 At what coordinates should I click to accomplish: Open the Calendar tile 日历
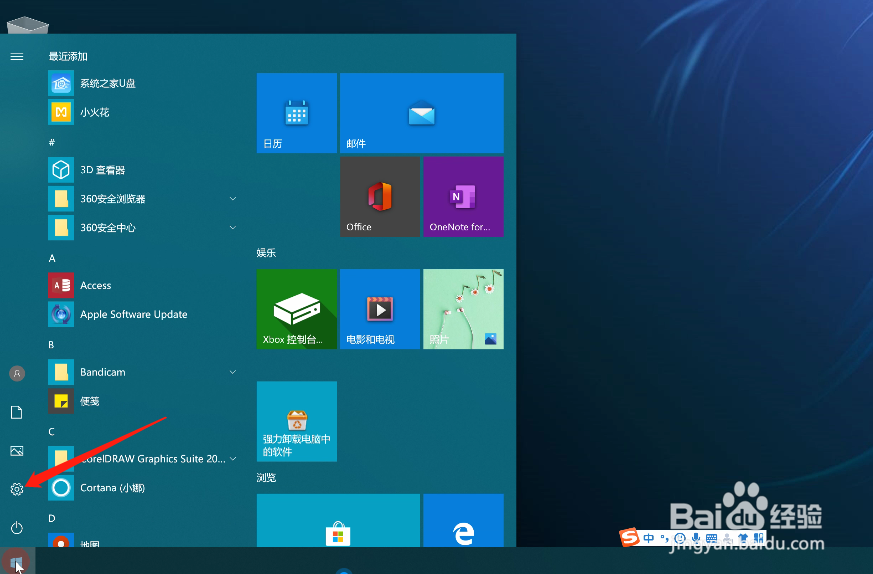pyautogui.click(x=297, y=112)
